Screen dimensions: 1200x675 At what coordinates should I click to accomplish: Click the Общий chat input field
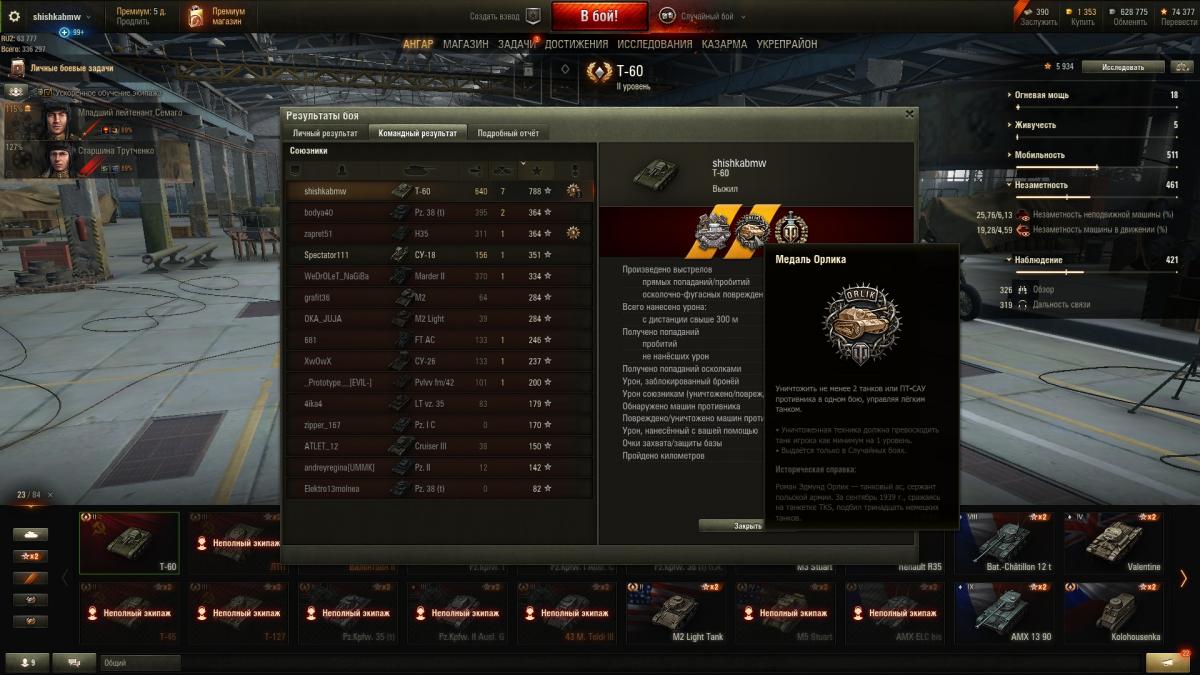coord(140,662)
